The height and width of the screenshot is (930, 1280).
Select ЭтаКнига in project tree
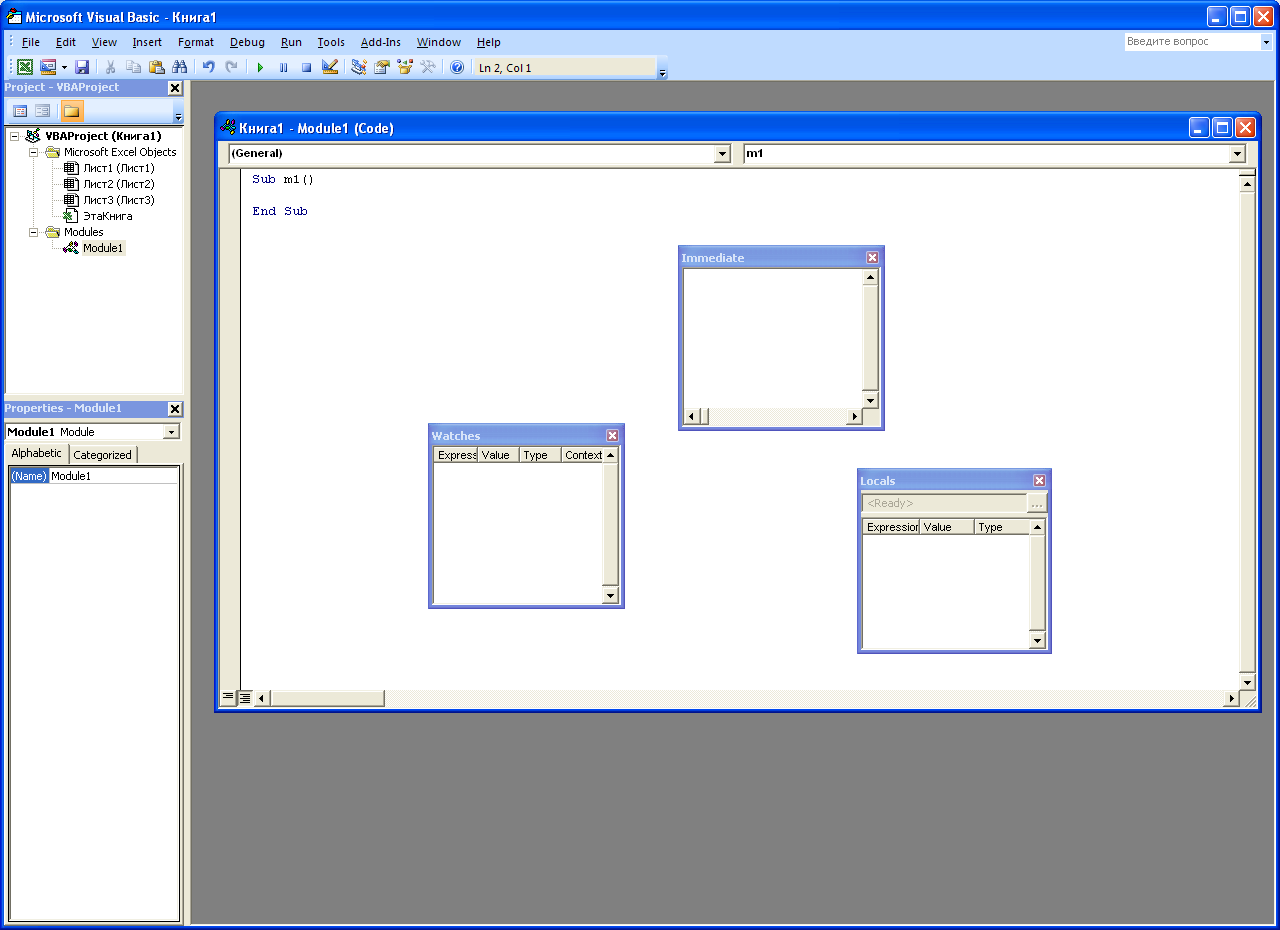[107, 216]
